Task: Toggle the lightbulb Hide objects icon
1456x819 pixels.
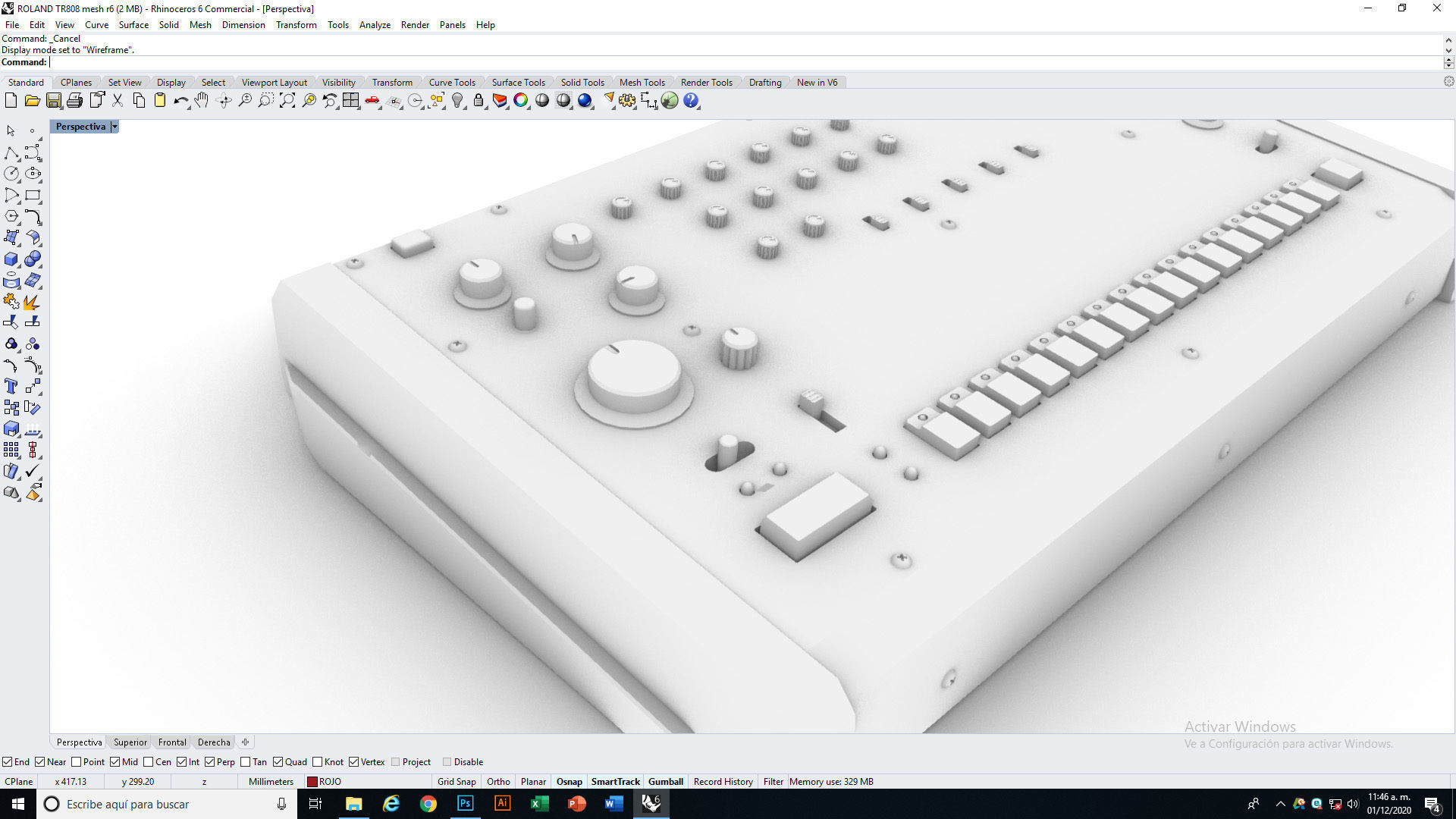Action: 457,101
